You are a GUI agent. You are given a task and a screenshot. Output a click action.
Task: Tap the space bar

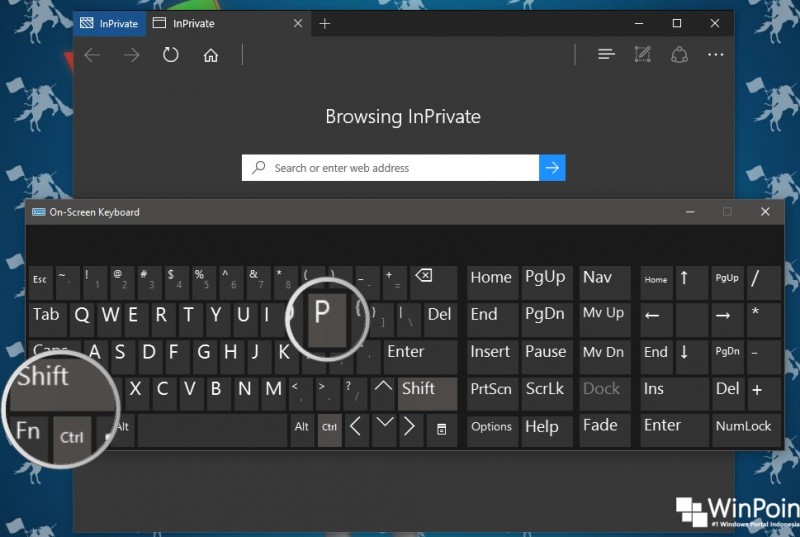212,431
